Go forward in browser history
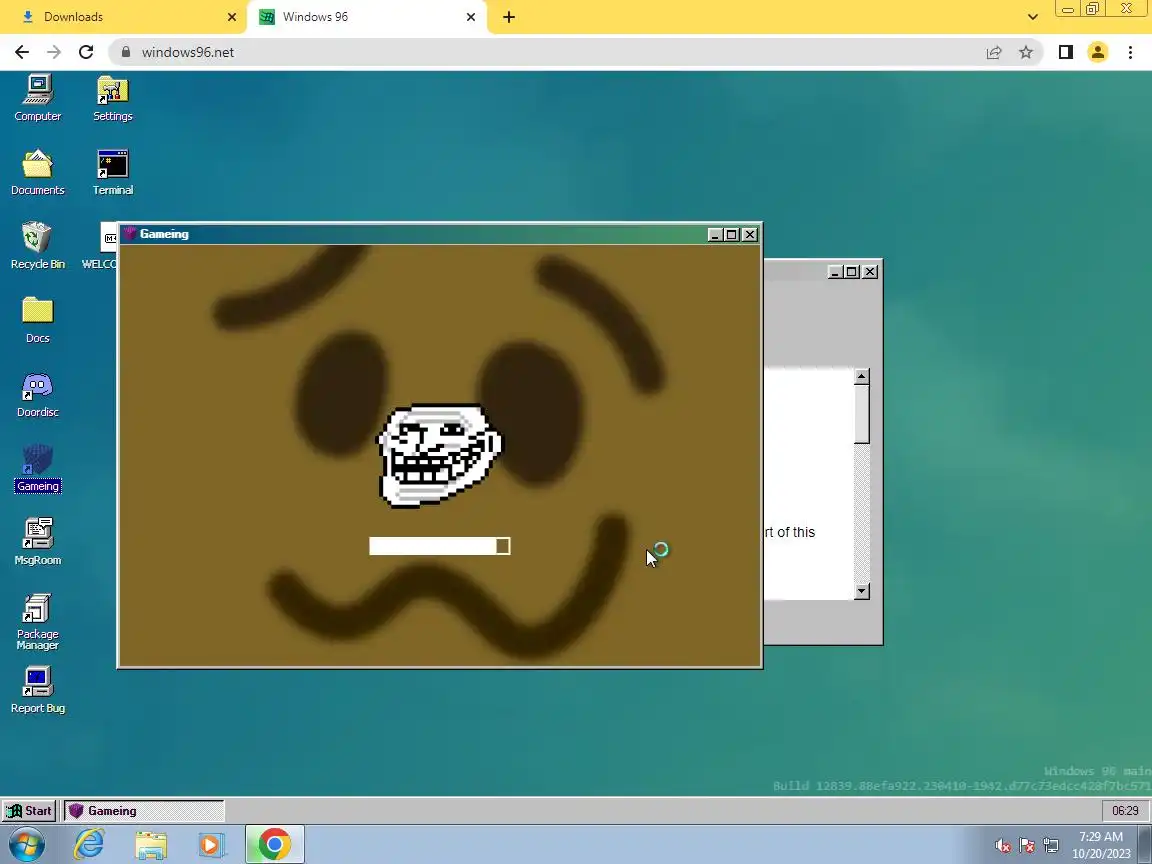This screenshot has width=1152, height=864. tap(54, 52)
